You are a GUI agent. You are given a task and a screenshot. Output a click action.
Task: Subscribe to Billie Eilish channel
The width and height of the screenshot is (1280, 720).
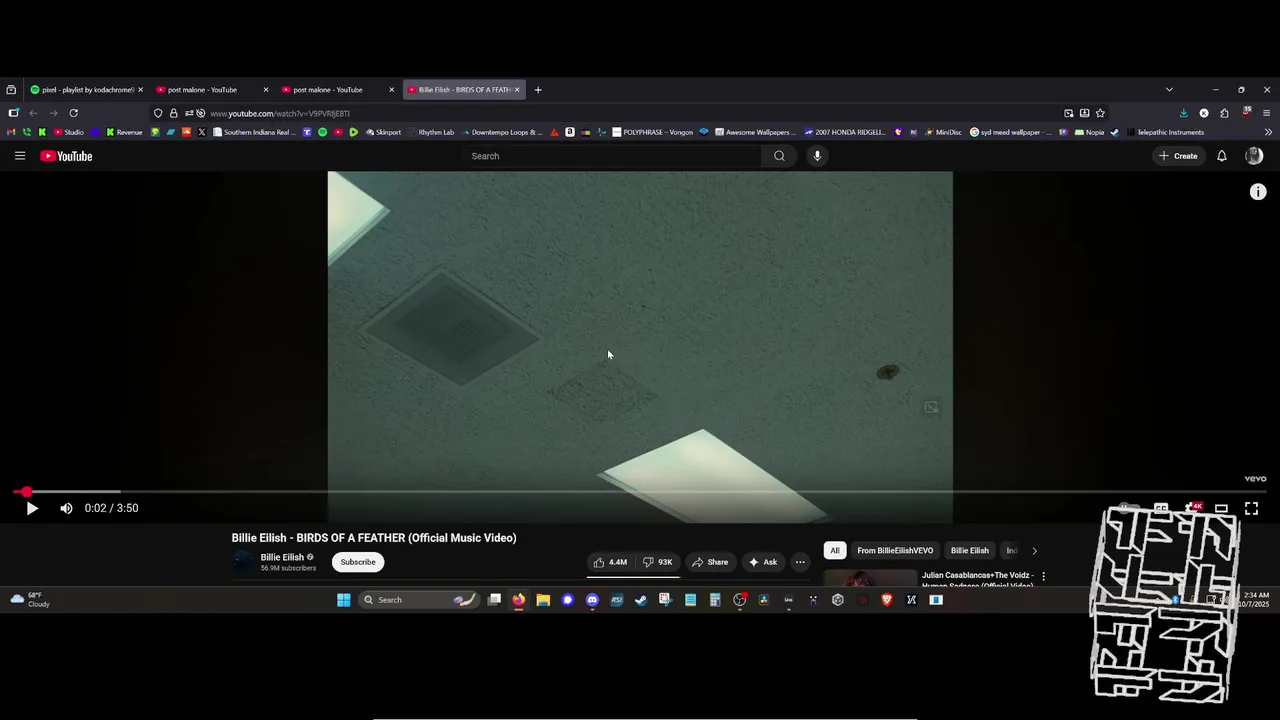tap(358, 562)
